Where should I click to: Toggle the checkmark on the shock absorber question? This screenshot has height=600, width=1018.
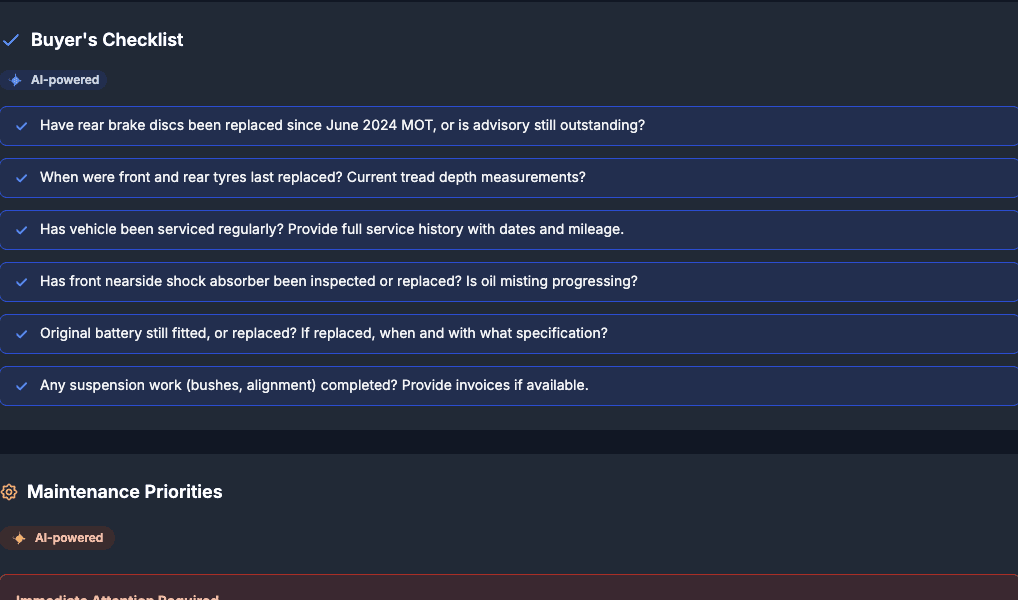coord(21,281)
